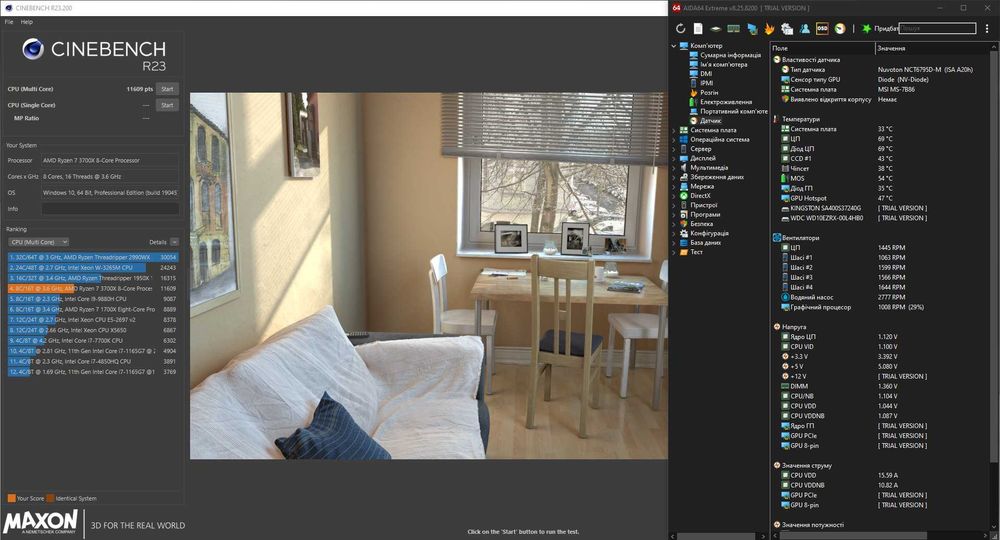1000x540 pixels.
Task: Click the Cinebench R23 sphere logo
Action: [33, 49]
